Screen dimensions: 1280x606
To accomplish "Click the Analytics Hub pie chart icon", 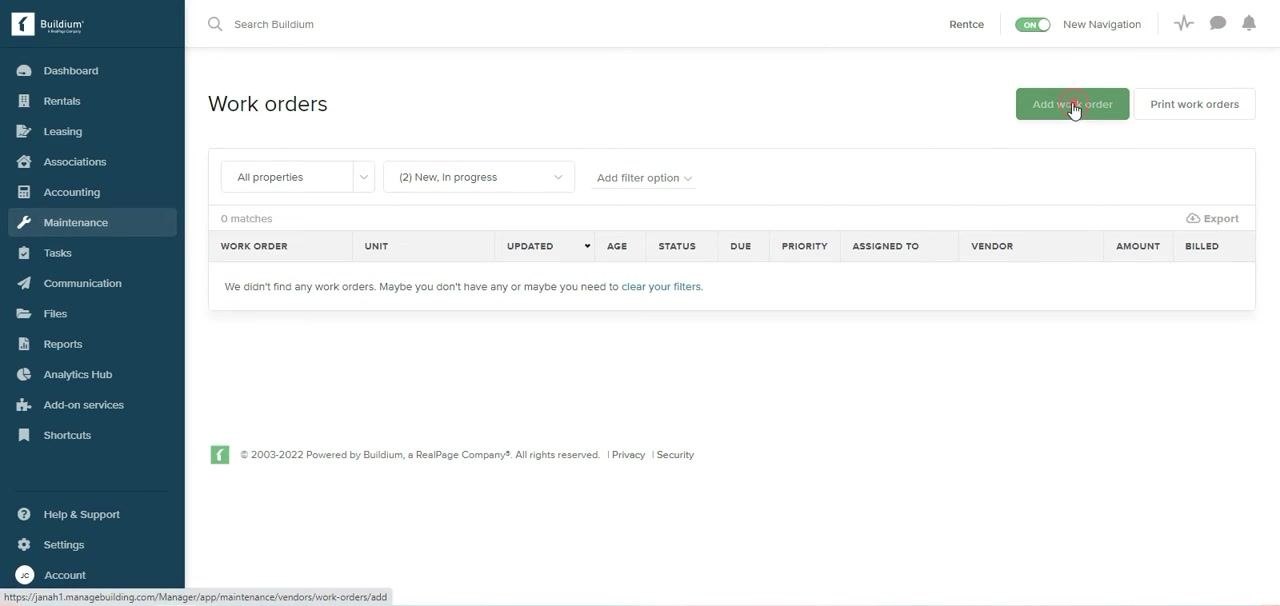I will pyautogui.click(x=24, y=374).
